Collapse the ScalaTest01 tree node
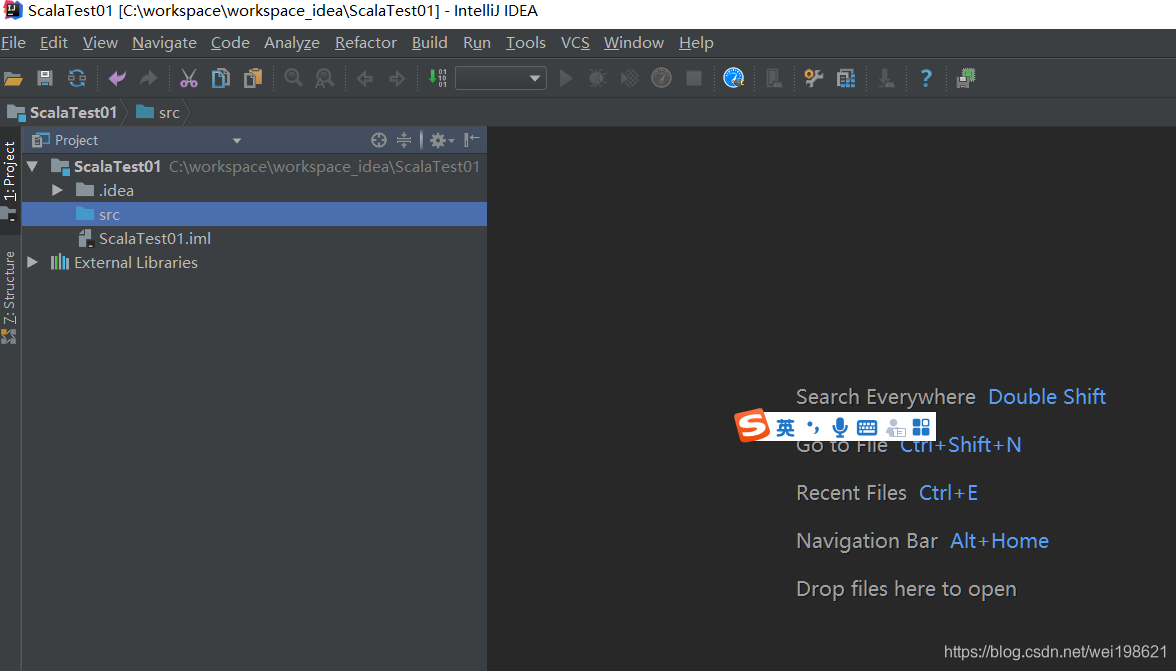Image resolution: width=1176 pixels, height=671 pixels. click(31, 166)
